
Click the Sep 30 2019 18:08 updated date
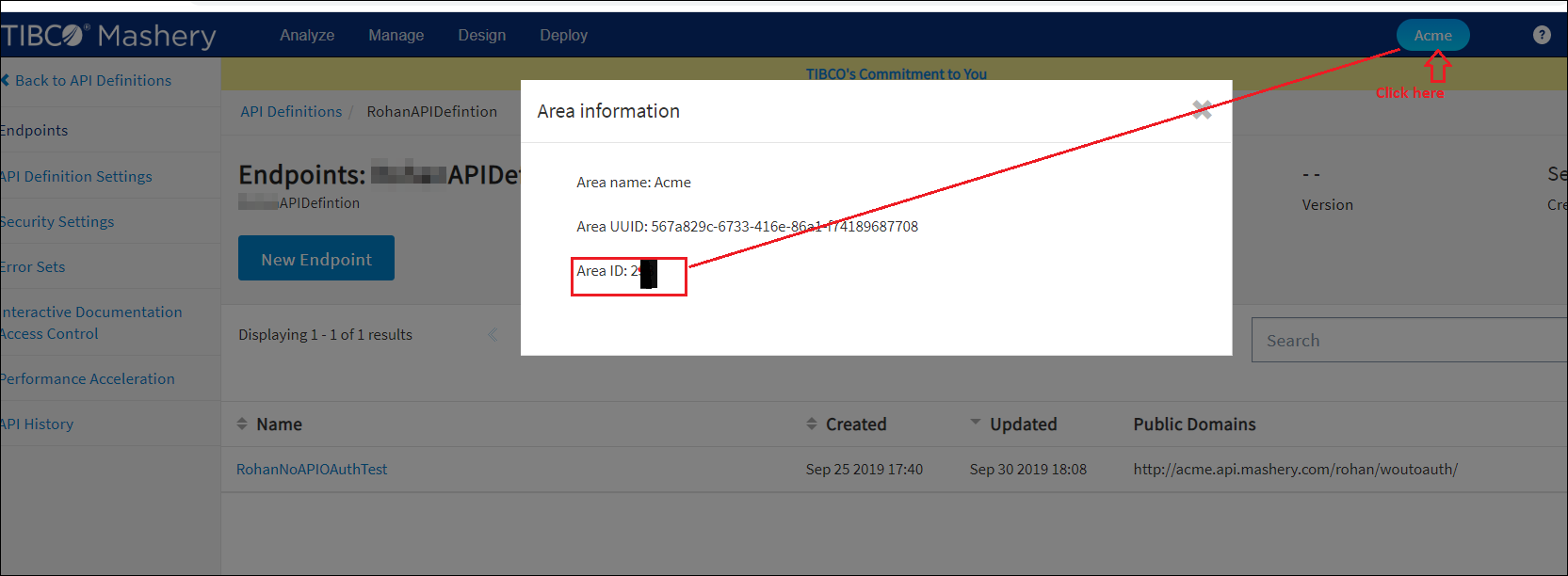(x=1028, y=469)
